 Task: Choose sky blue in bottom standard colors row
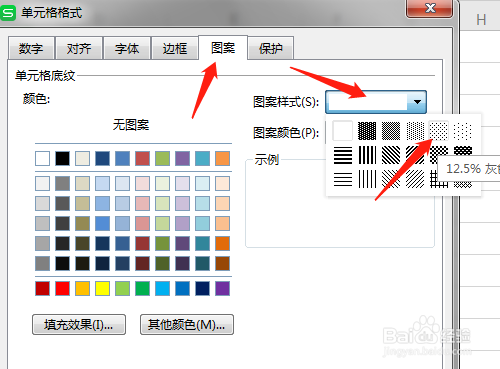[162, 288]
